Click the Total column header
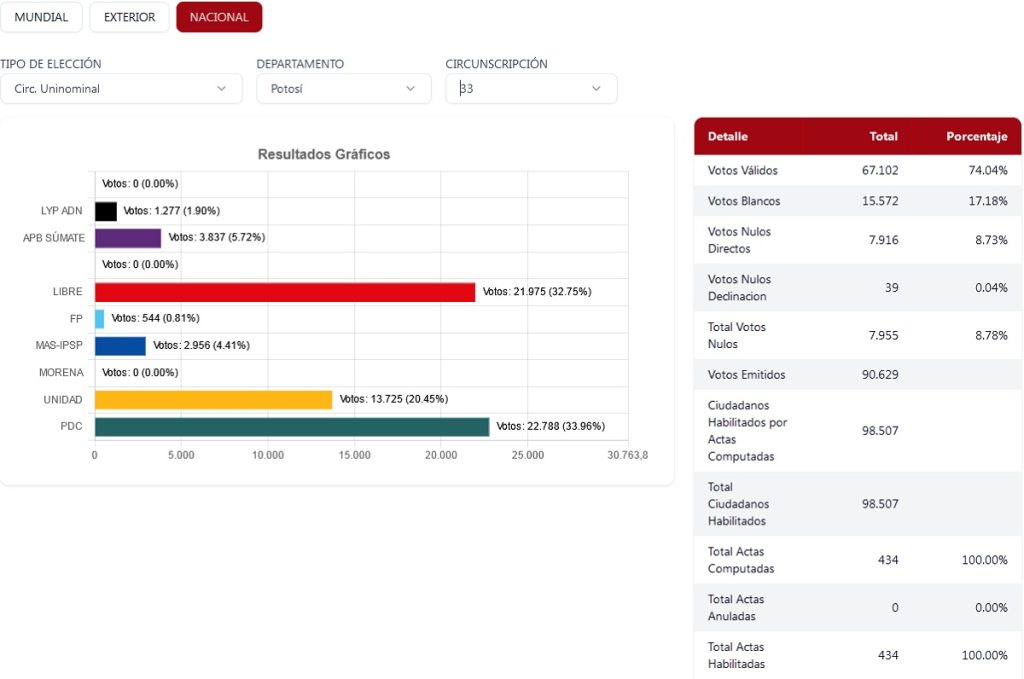The height and width of the screenshot is (679, 1024). click(x=883, y=136)
